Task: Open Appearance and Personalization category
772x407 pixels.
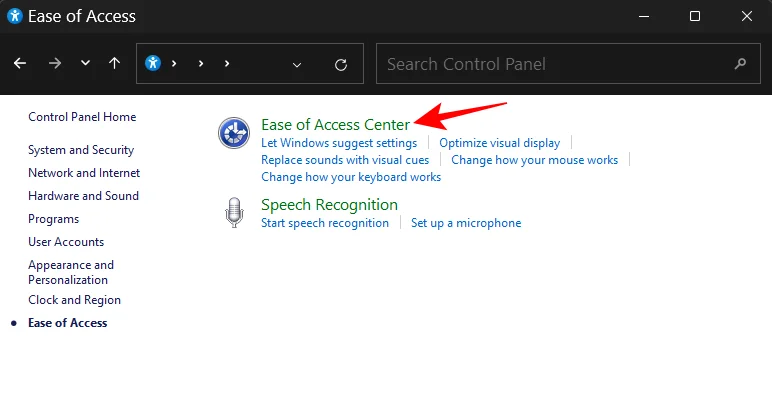Action: coord(71,272)
